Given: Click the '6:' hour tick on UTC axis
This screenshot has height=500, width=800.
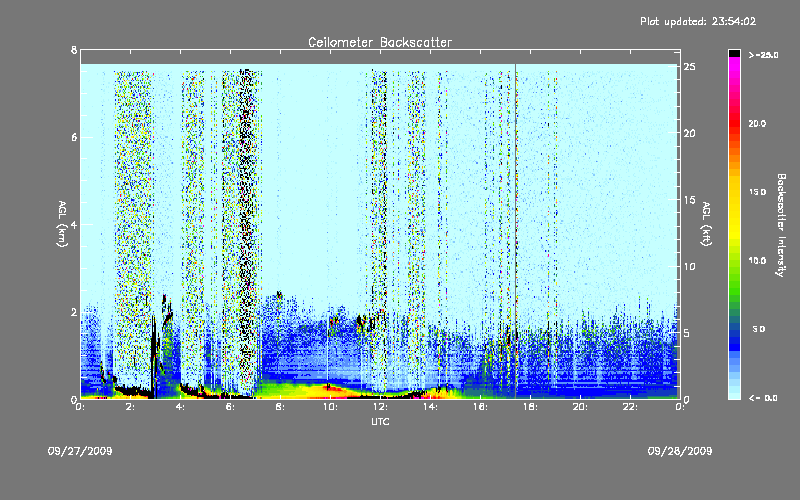Looking at the screenshot, I should tap(230, 407).
